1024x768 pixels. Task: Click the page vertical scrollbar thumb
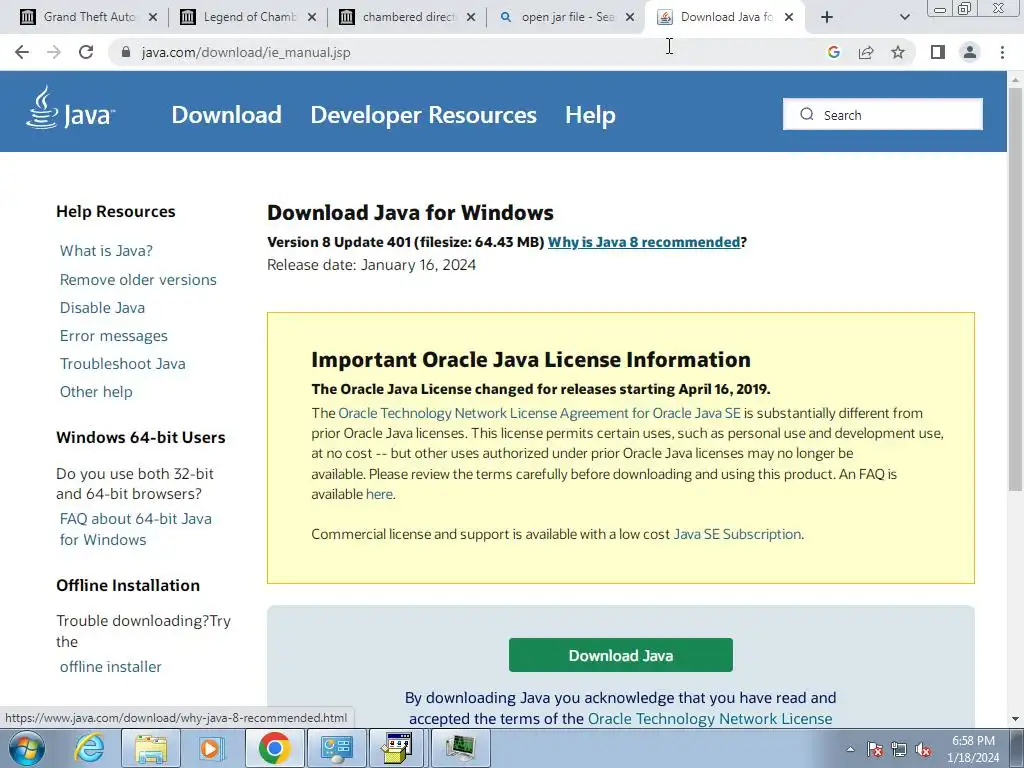1015,287
